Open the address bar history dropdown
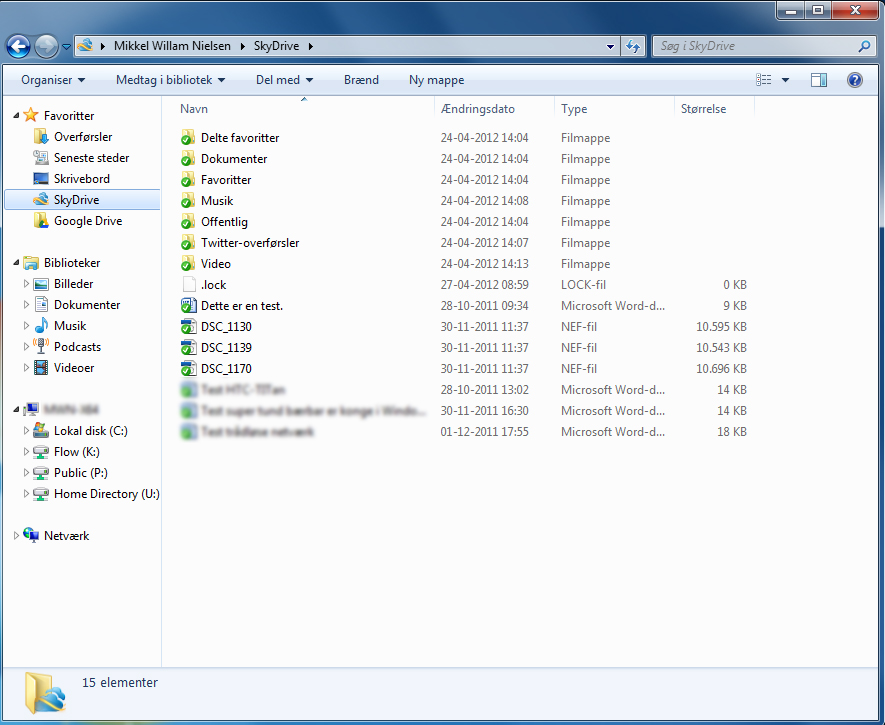Viewport: 885px width, 725px height. pos(610,46)
